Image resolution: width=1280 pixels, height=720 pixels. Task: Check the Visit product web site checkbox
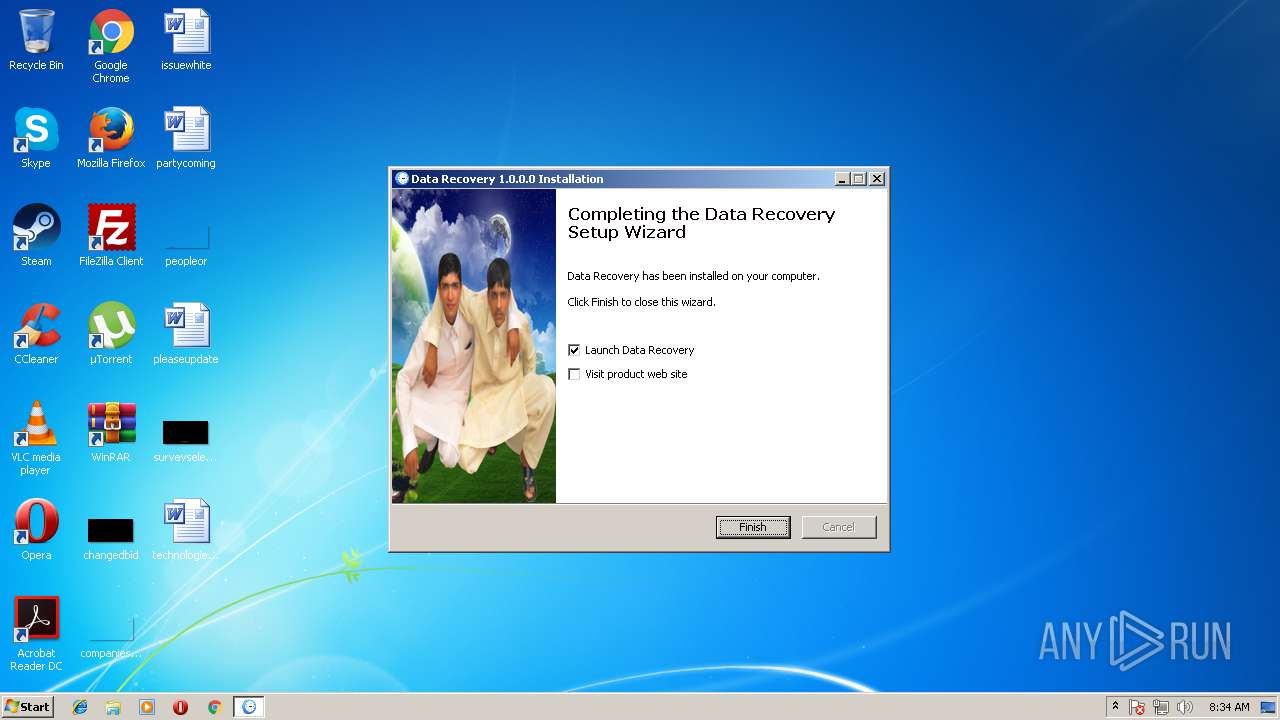pyautogui.click(x=574, y=374)
